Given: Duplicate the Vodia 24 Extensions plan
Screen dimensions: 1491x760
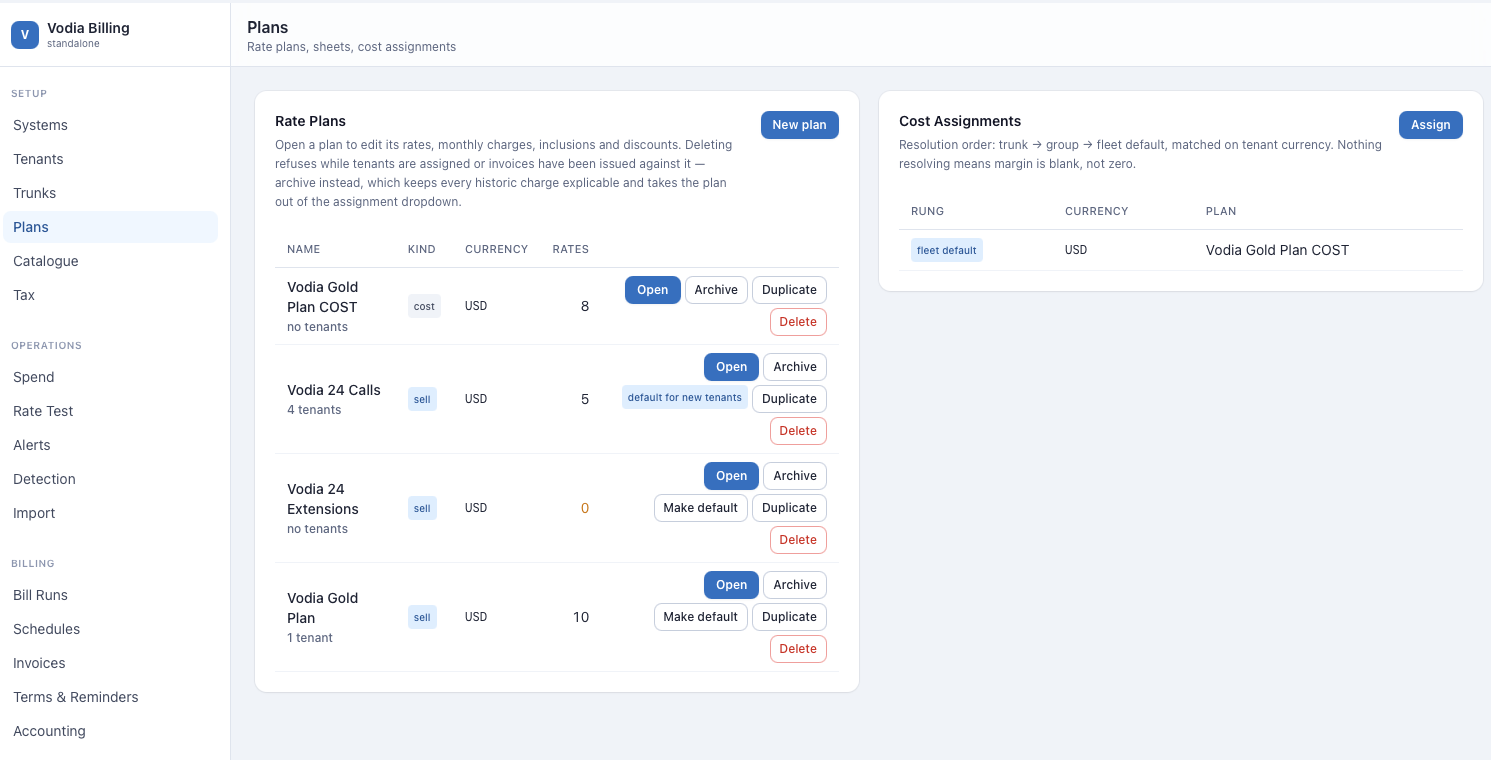Looking at the screenshot, I should coord(790,508).
